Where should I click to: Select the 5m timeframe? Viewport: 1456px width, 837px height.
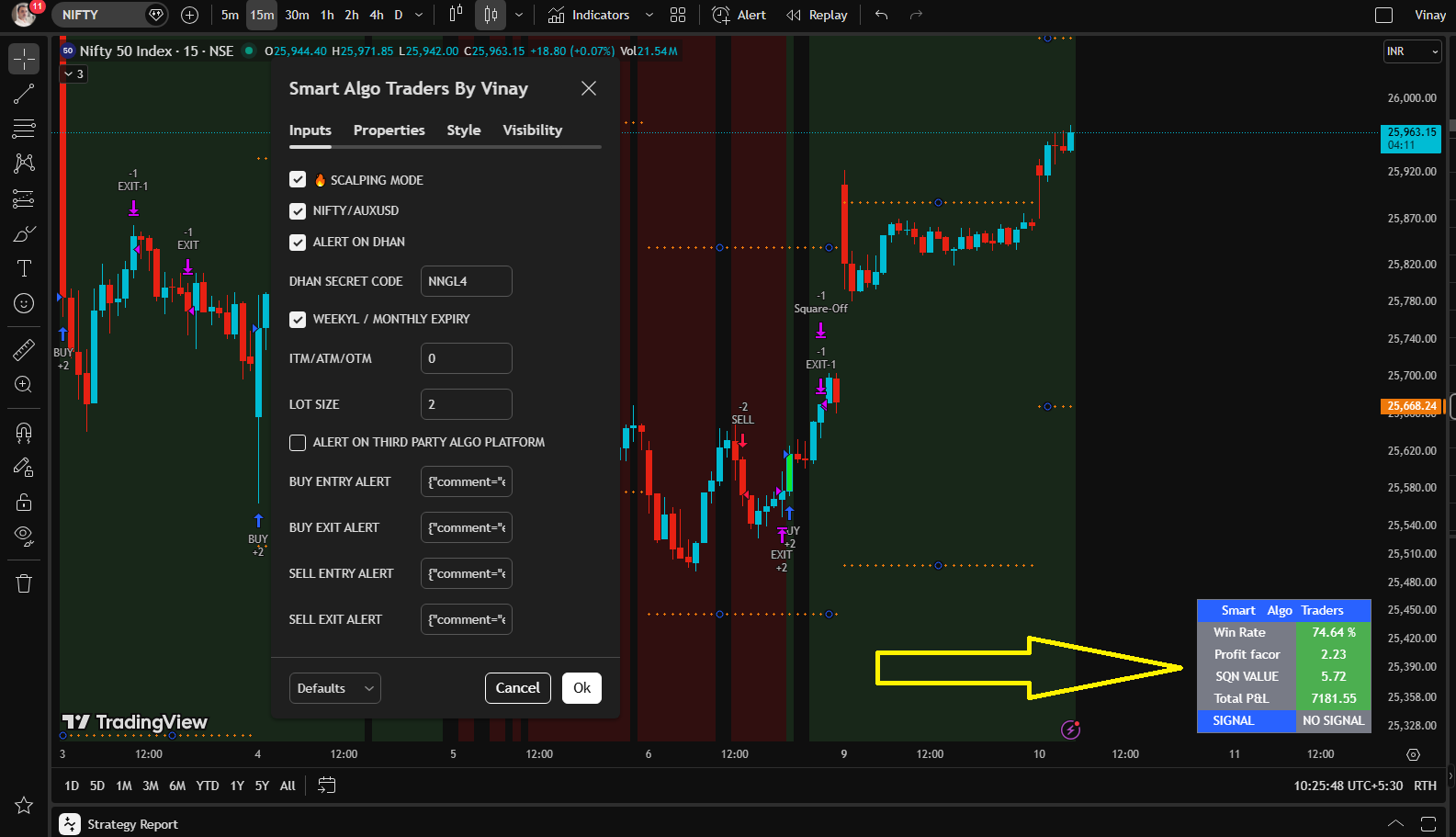point(230,15)
